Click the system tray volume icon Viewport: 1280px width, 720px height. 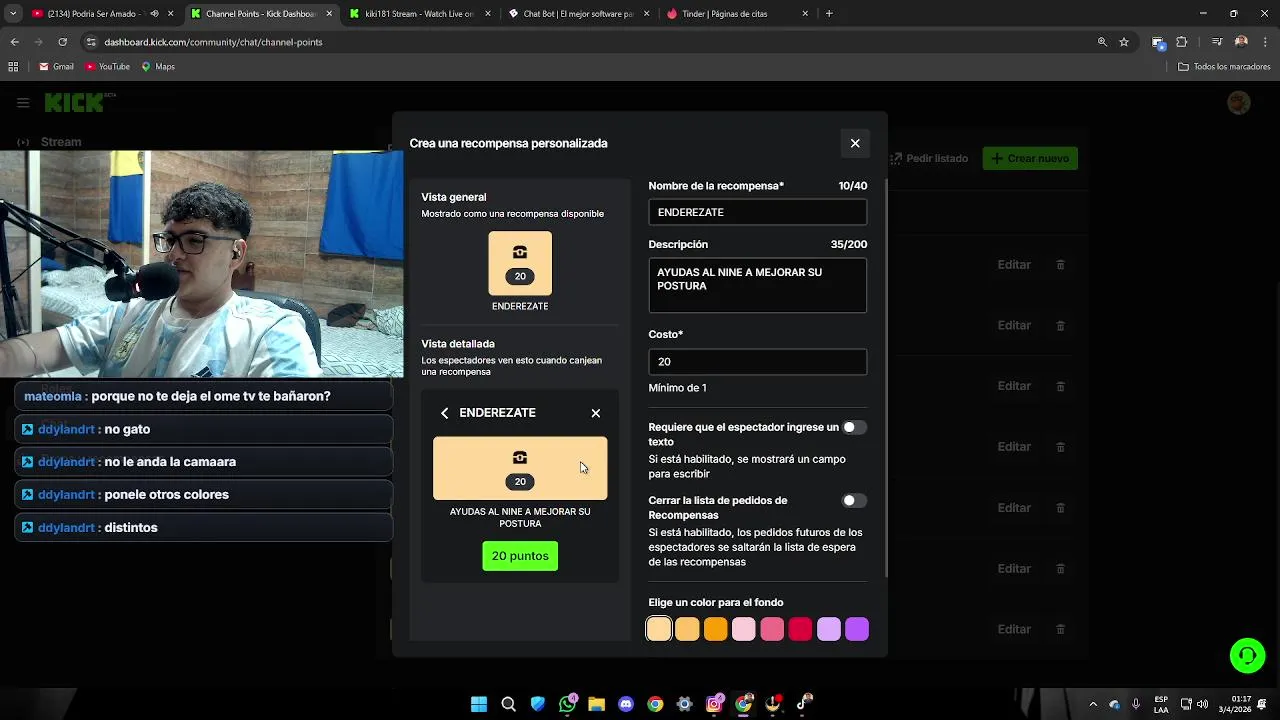[x=1202, y=704]
